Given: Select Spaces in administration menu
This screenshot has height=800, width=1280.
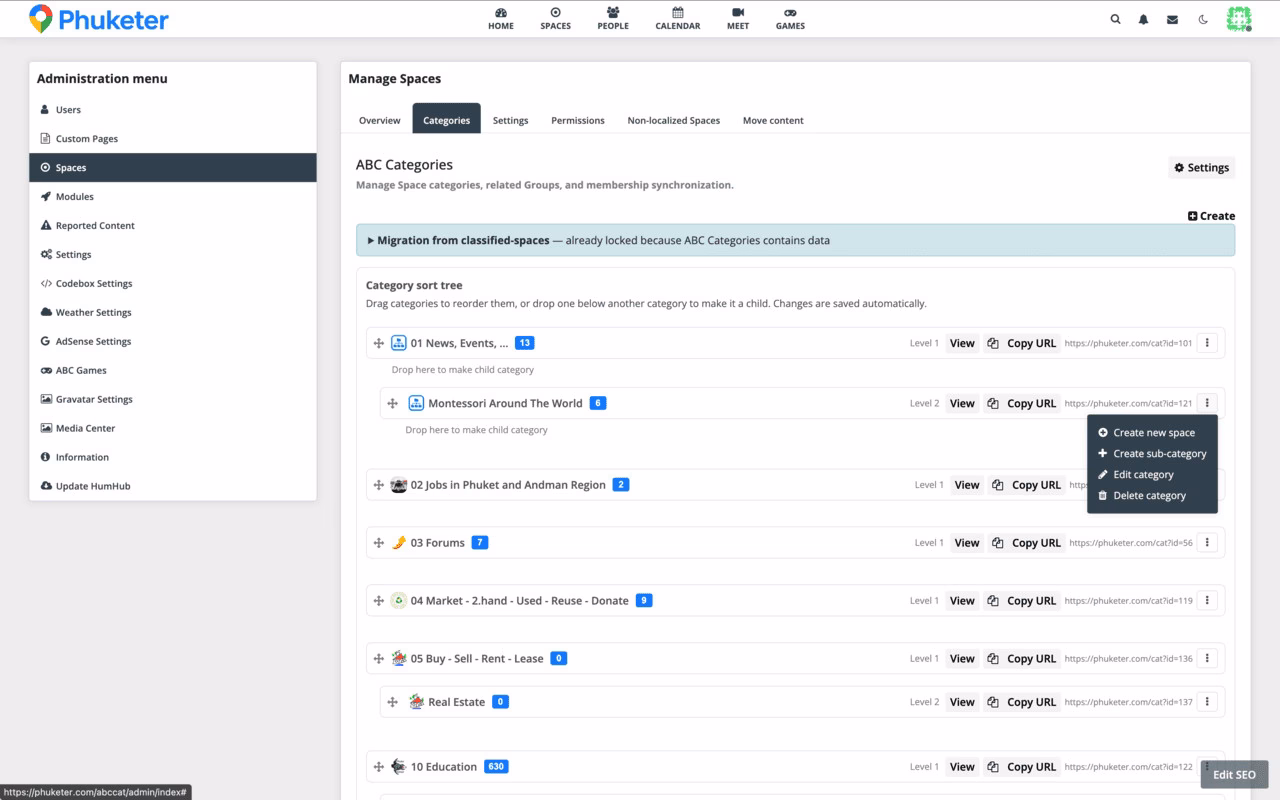Looking at the screenshot, I should pos(173,168).
